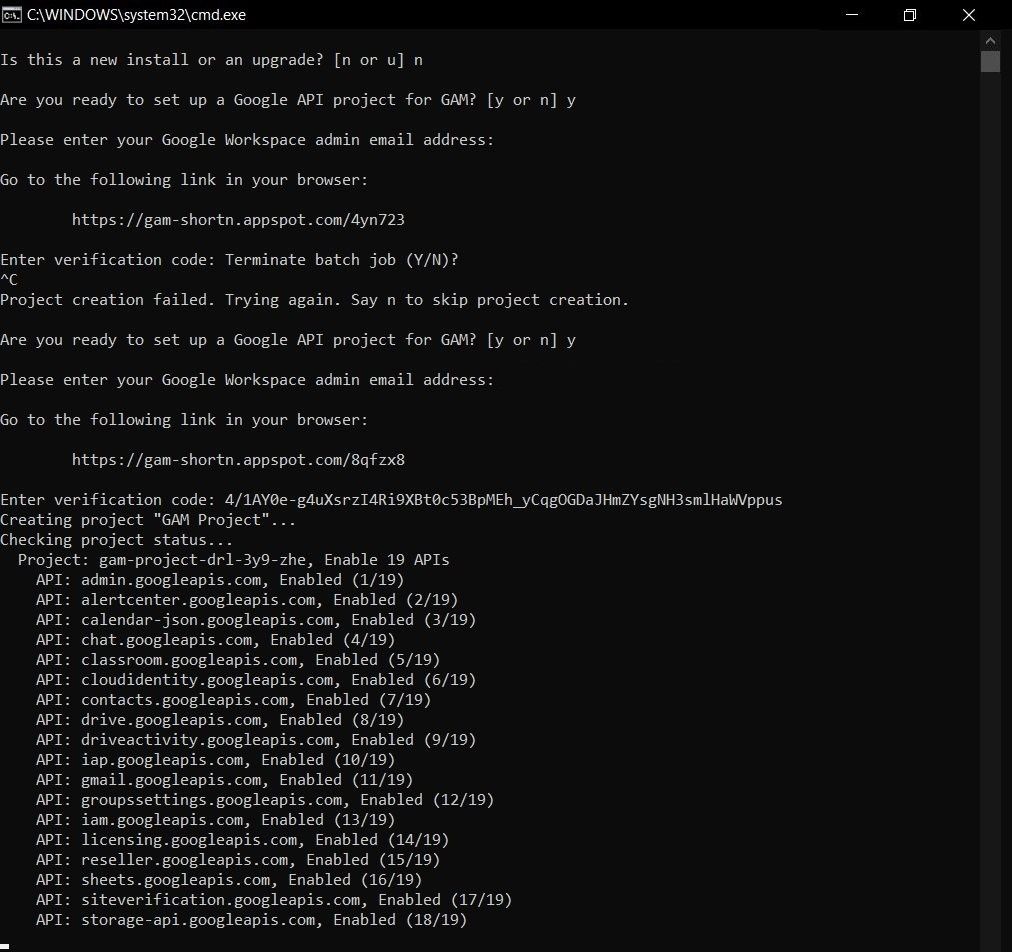
Task: Minimize the command prompt window
Action: 852,15
